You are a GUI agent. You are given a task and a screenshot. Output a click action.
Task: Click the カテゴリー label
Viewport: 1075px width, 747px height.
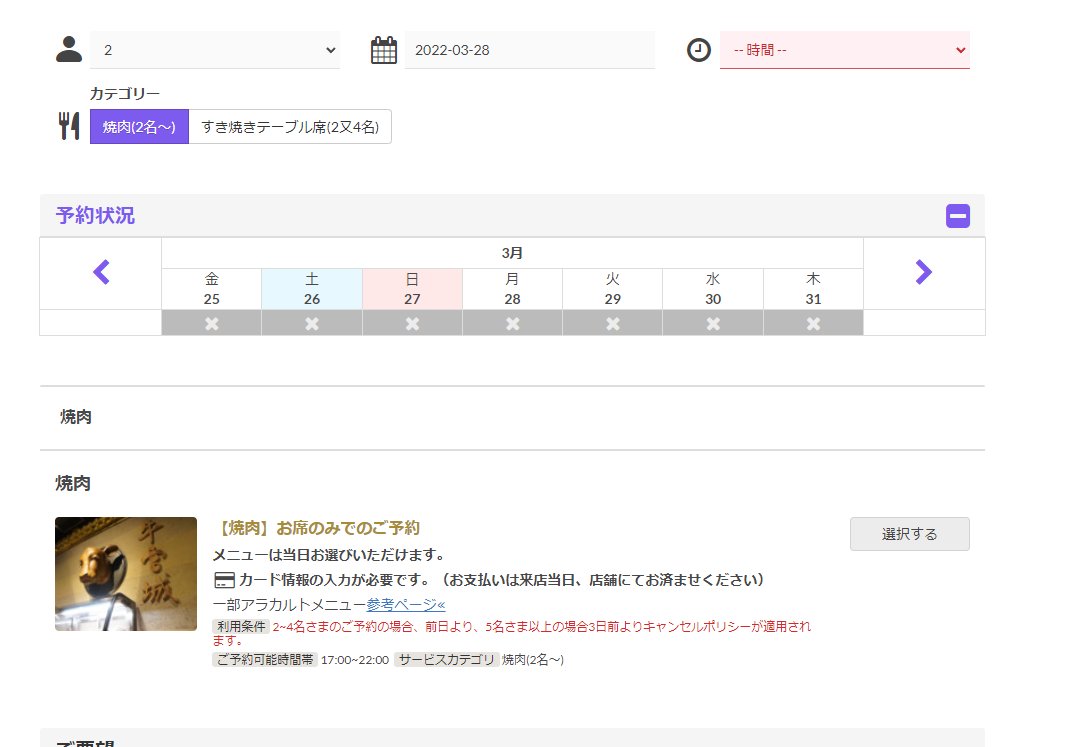pyautogui.click(x=125, y=94)
